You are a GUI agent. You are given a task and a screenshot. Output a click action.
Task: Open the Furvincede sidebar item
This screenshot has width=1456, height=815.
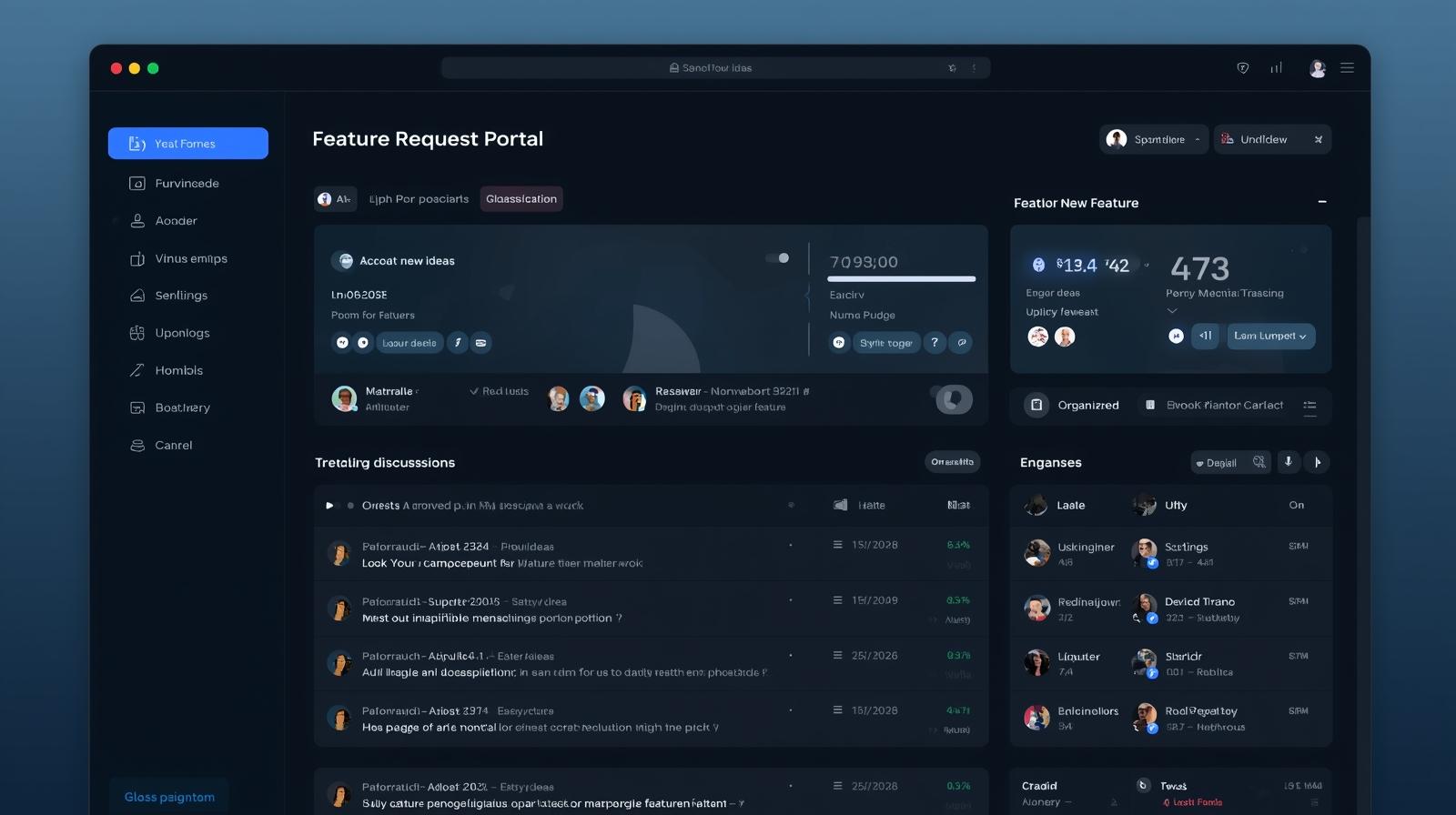187,184
